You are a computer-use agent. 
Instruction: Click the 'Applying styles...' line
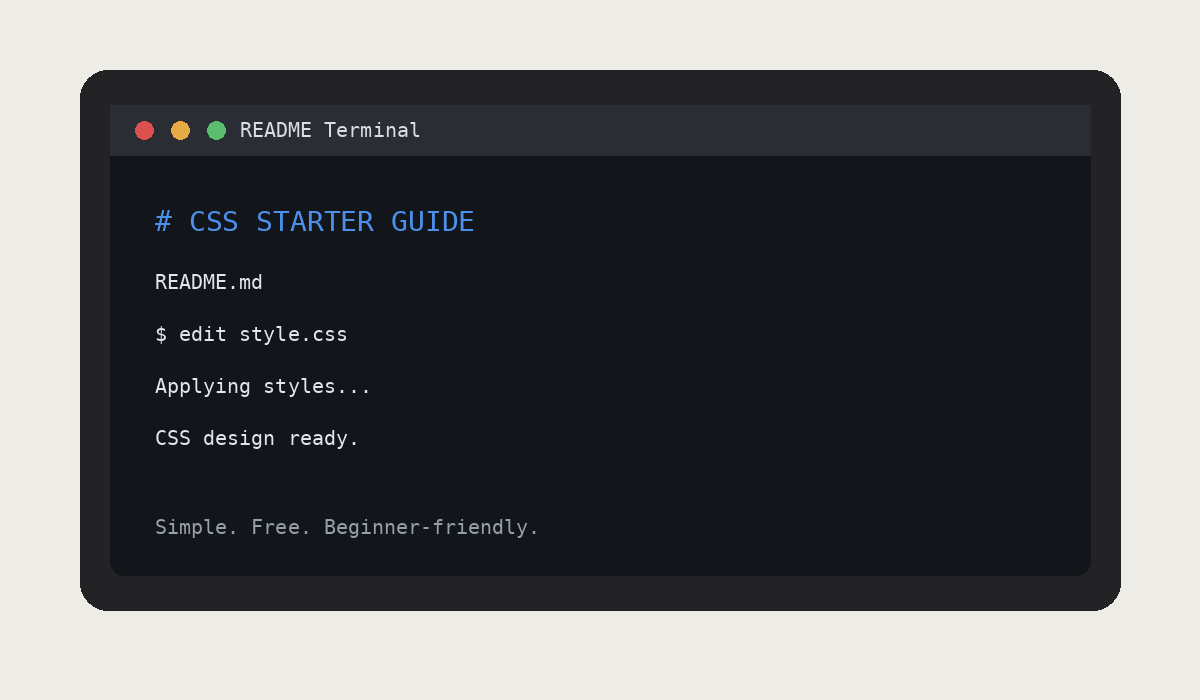(x=263, y=386)
